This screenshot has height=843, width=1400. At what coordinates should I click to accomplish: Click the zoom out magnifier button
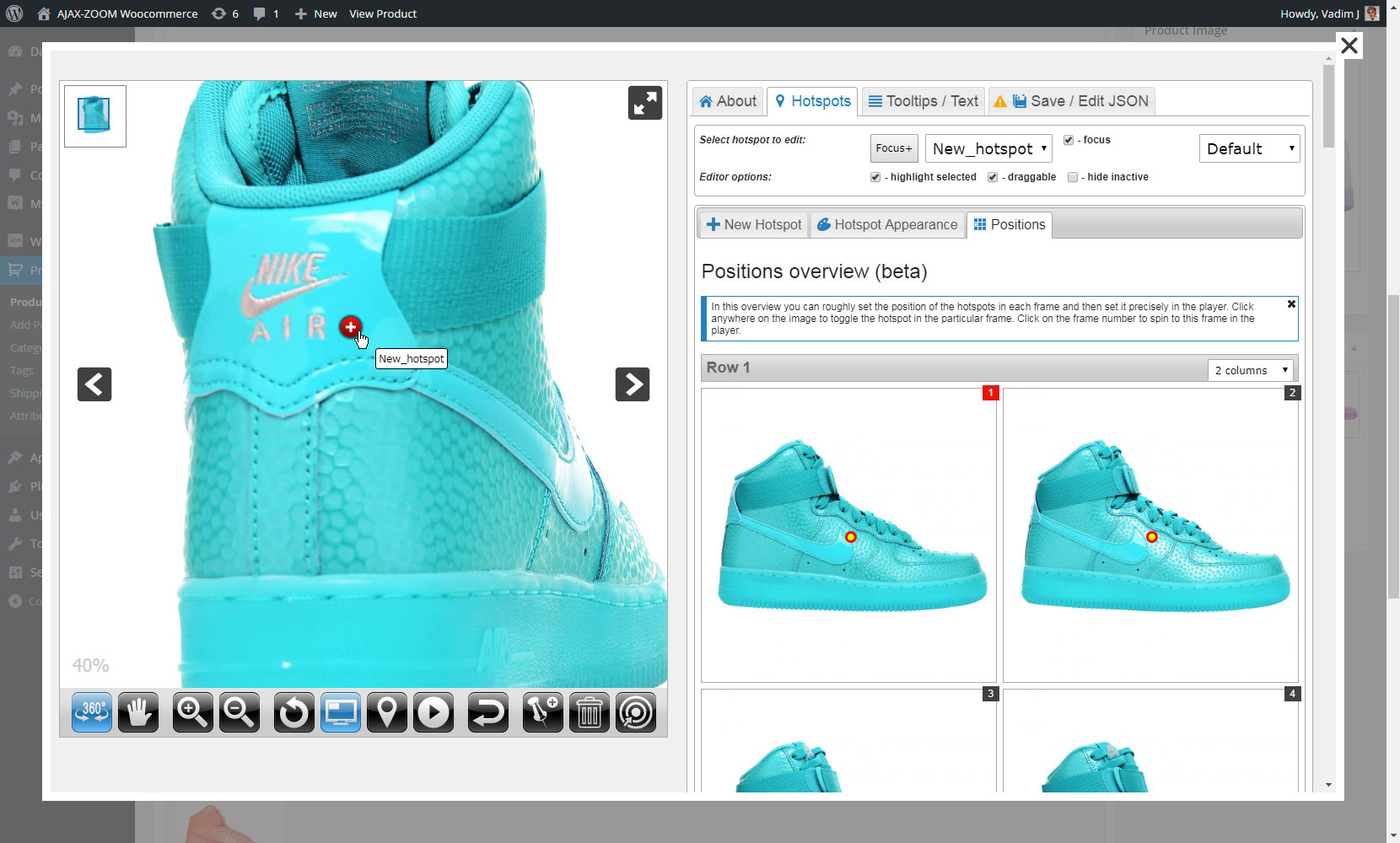240,713
